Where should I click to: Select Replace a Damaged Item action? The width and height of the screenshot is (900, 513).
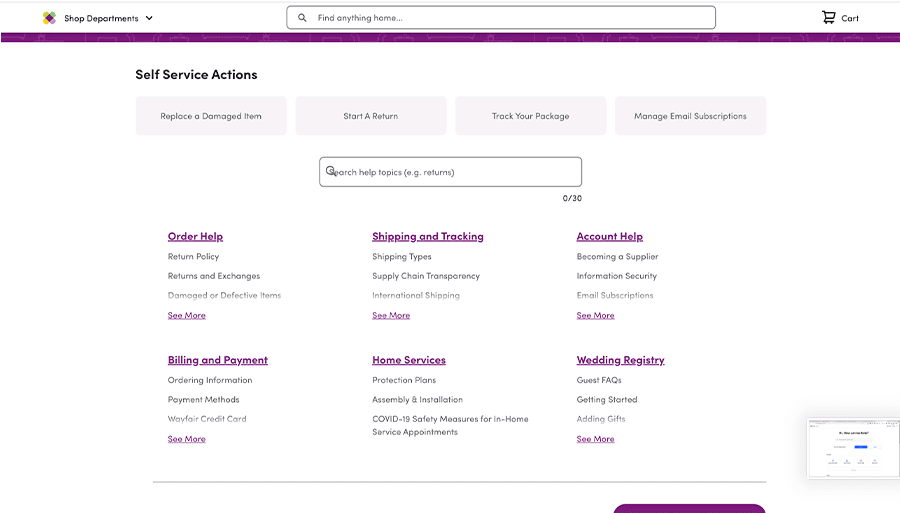tap(211, 116)
